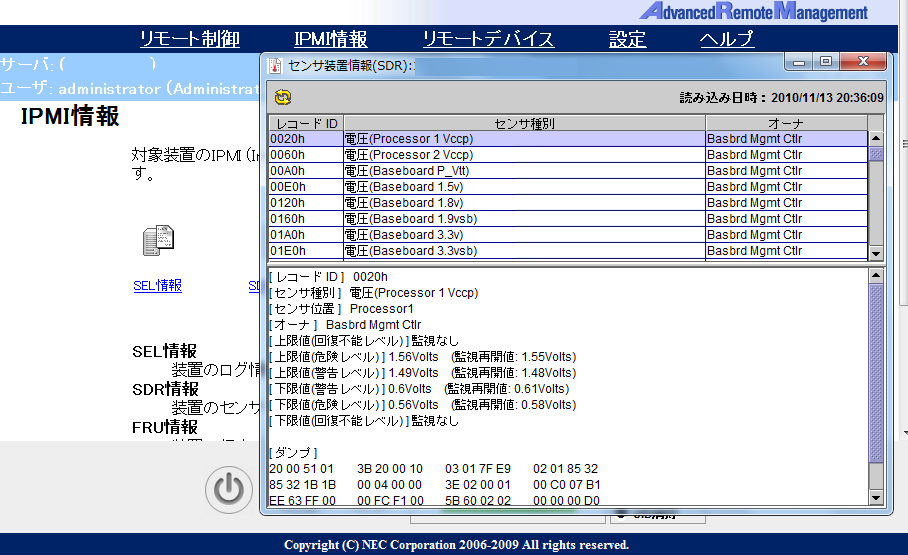The width and height of the screenshot is (908, 555).
Task: Minimize the センサ装置情報(SDR) window
Action: pos(799,61)
